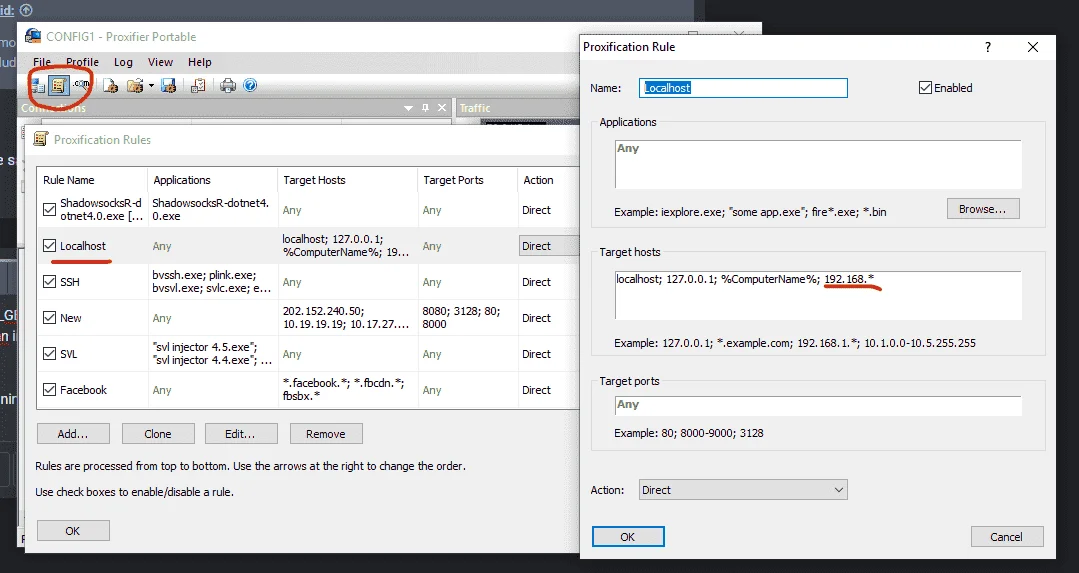Expand the Open Profile dropdown arrow
The height and width of the screenshot is (573, 1079).
coord(151,86)
